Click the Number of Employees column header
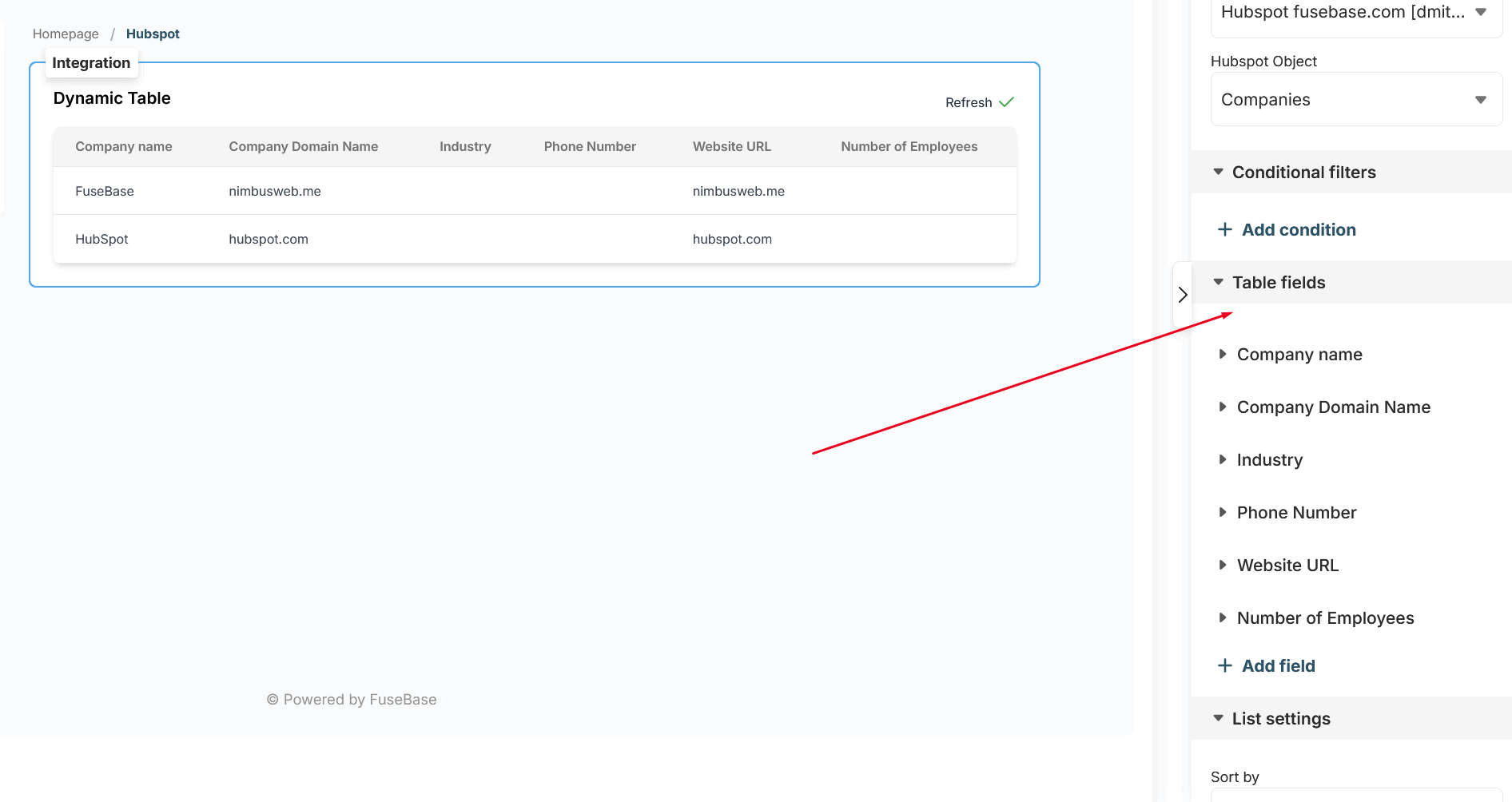The width and height of the screenshot is (1512, 802). point(909,147)
